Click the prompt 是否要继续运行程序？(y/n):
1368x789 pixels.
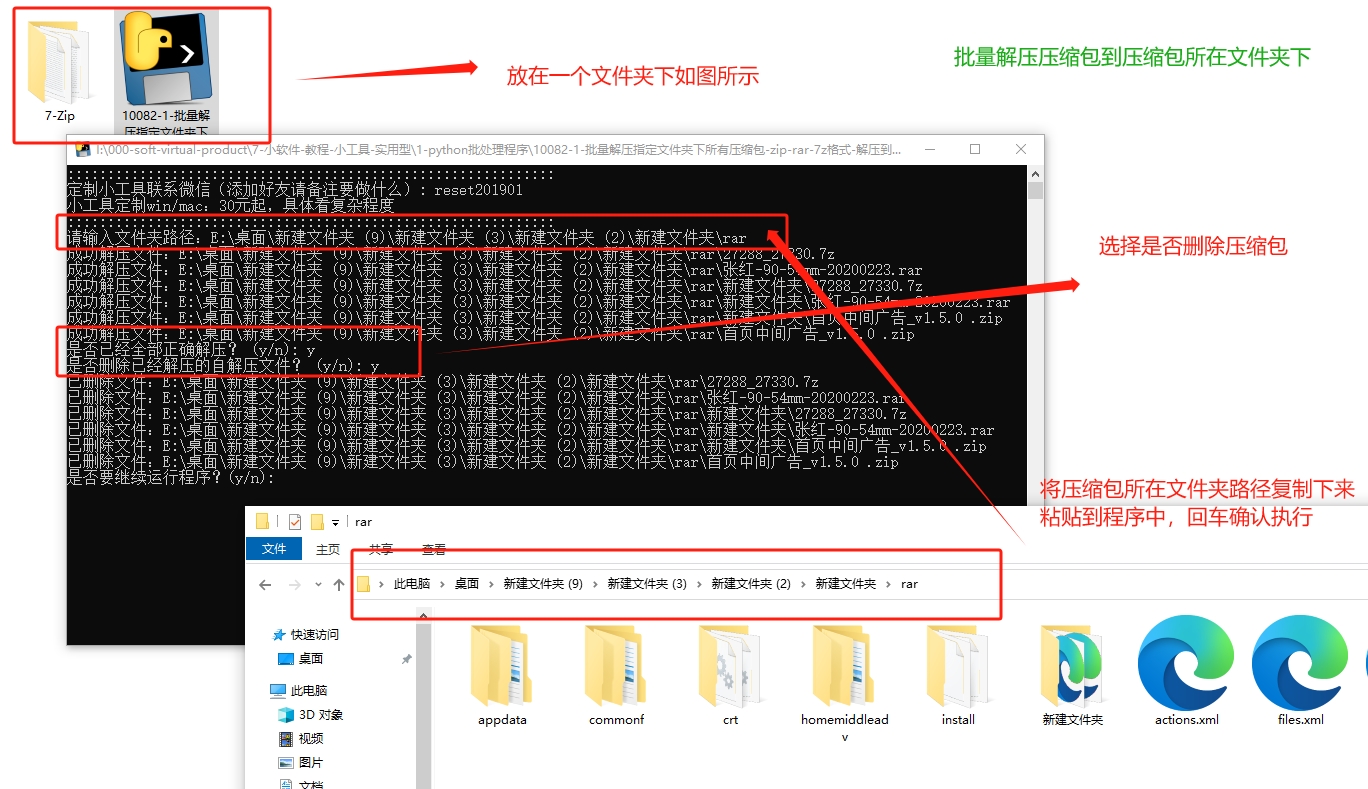tap(170, 478)
